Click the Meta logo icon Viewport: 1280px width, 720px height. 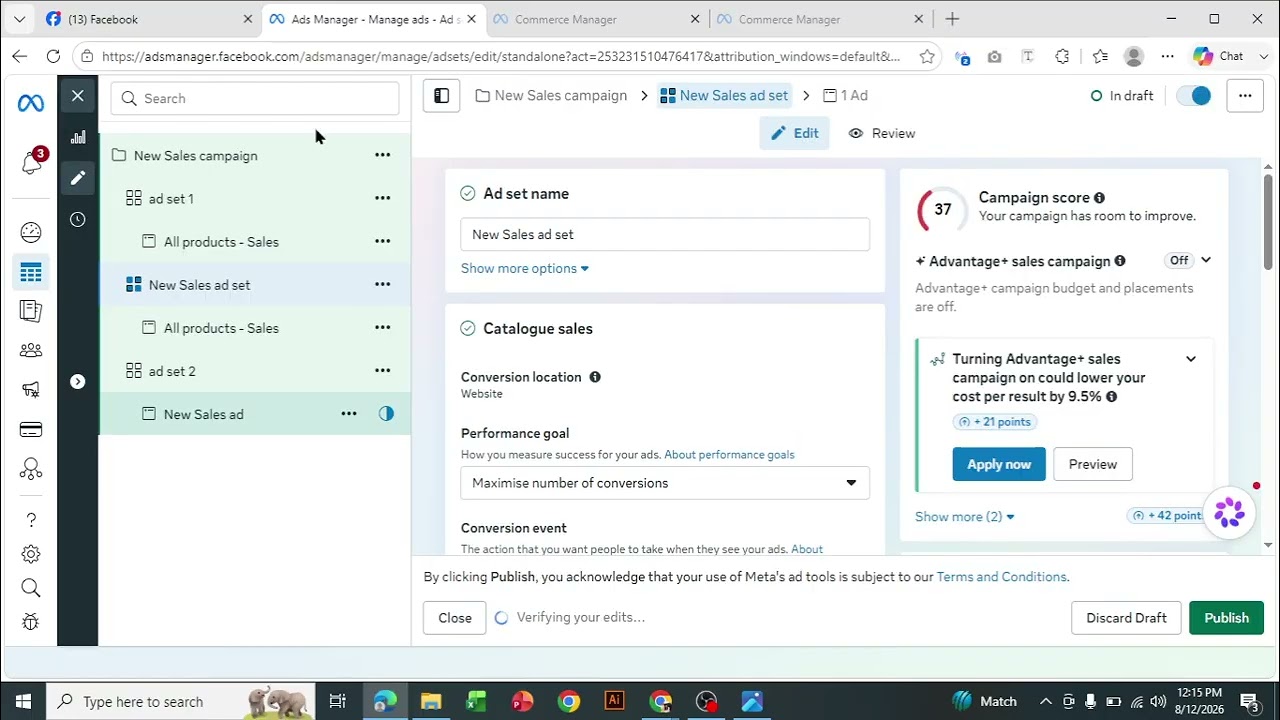pyautogui.click(x=31, y=103)
